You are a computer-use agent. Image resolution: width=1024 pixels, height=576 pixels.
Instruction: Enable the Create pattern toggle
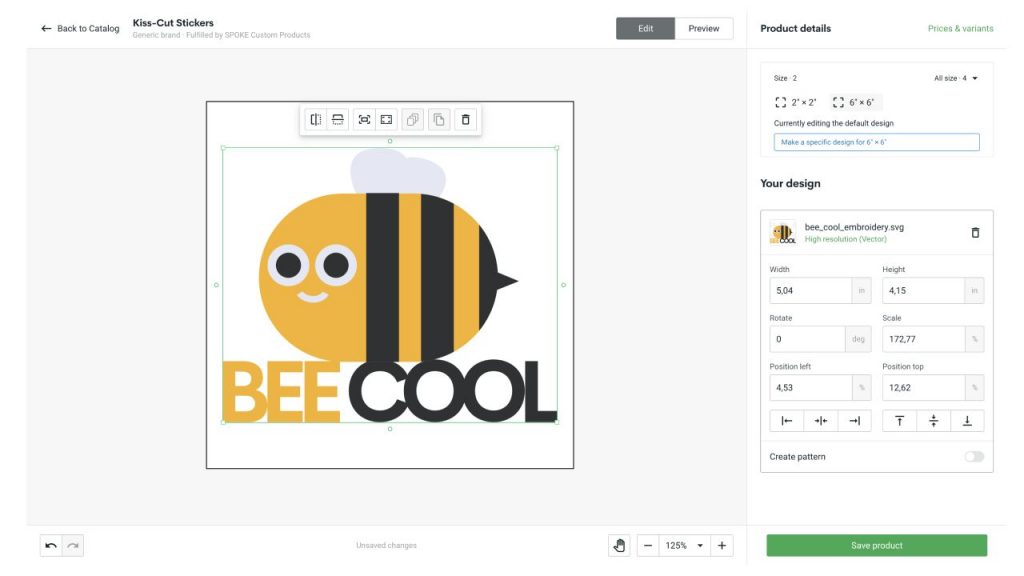(972, 455)
